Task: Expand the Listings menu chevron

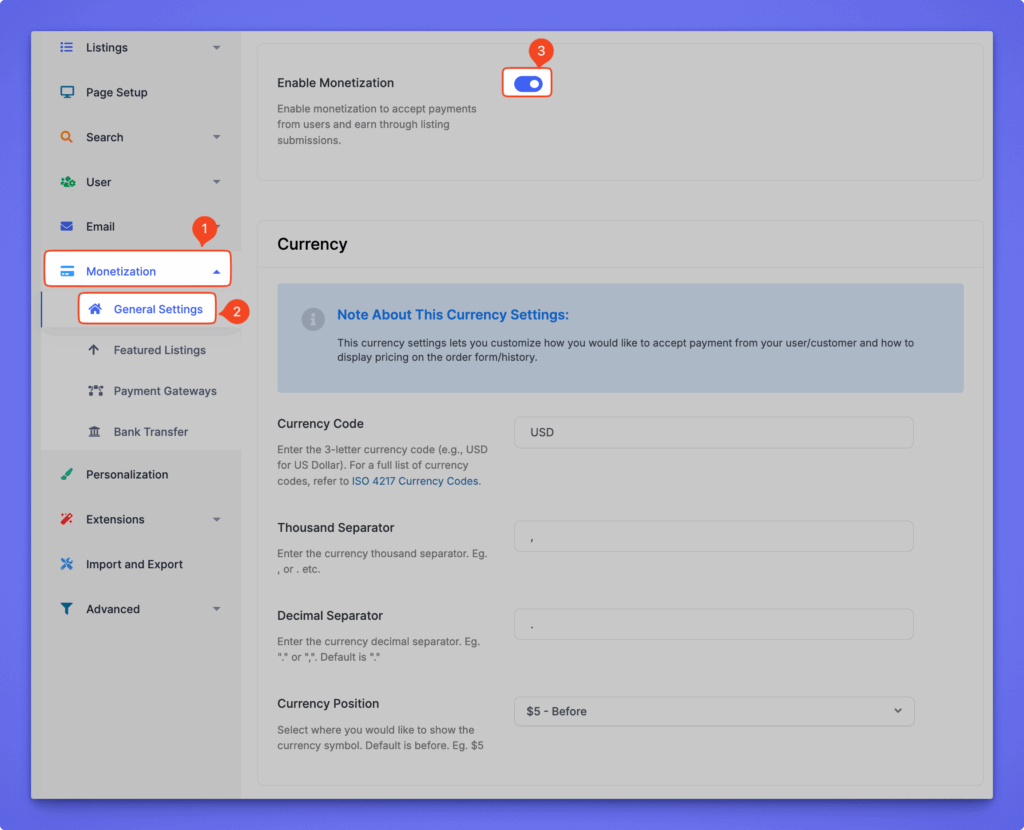Action: point(217,48)
